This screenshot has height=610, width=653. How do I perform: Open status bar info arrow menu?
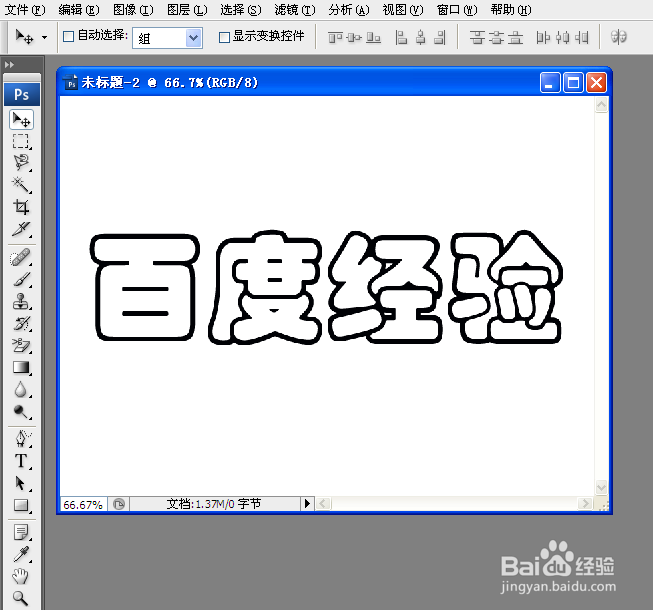pos(307,503)
